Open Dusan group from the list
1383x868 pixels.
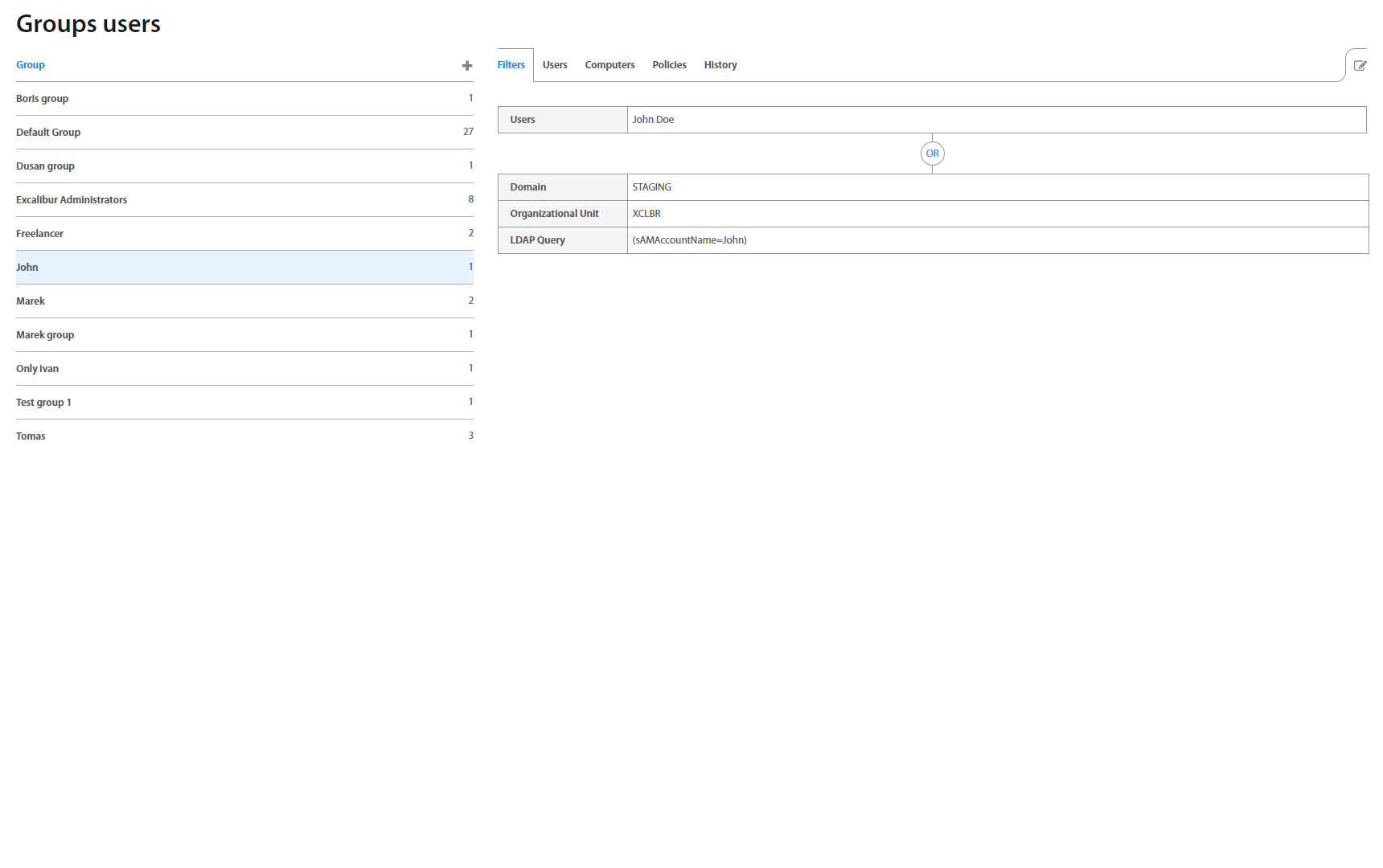coord(45,166)
